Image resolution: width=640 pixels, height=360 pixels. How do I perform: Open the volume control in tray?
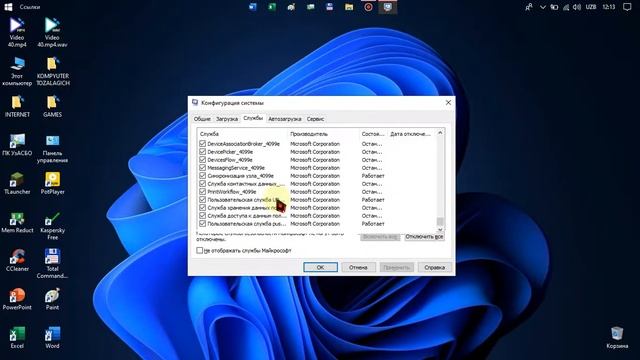[x=577, y=7]
